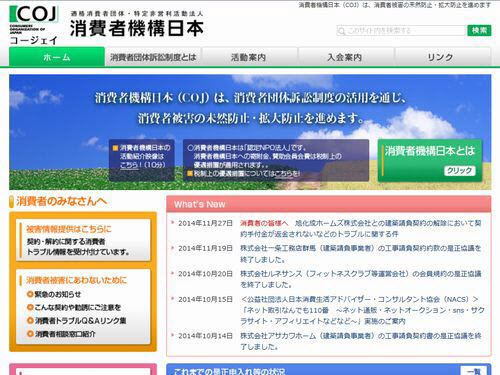
Task: Open the 被害情報提供はこちらに box
Action: [83, 240]
